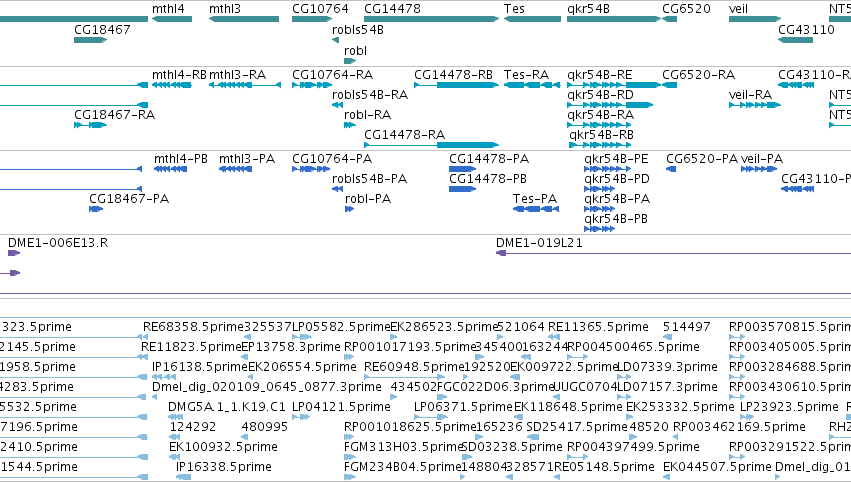Select the veil-PA protein label
This screenshot has width=851, height=482.
tap(762, 159)
